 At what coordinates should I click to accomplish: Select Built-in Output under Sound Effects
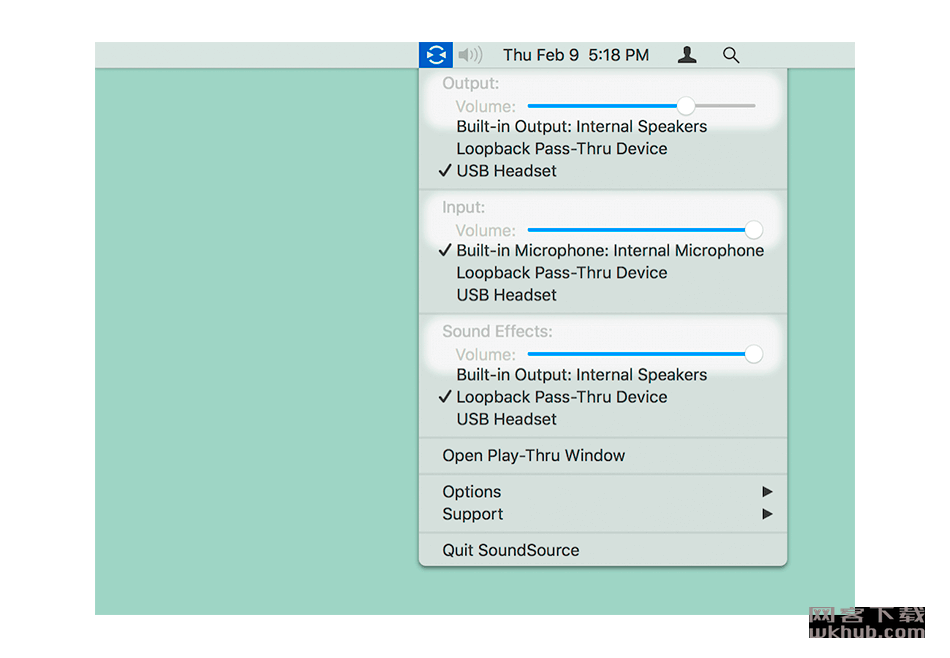[603, 375]
